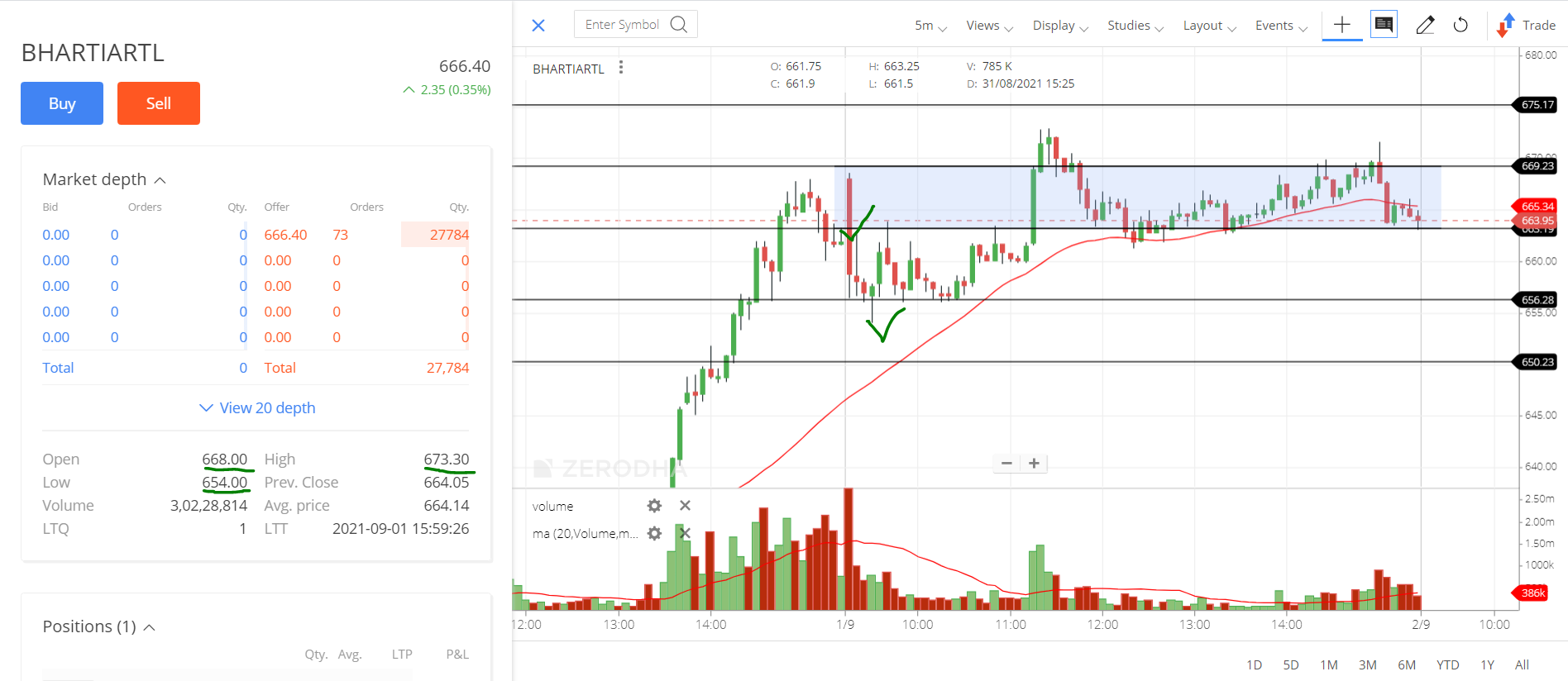
Task: Click the offer Total 27,784 value
Action: point(447,368)
